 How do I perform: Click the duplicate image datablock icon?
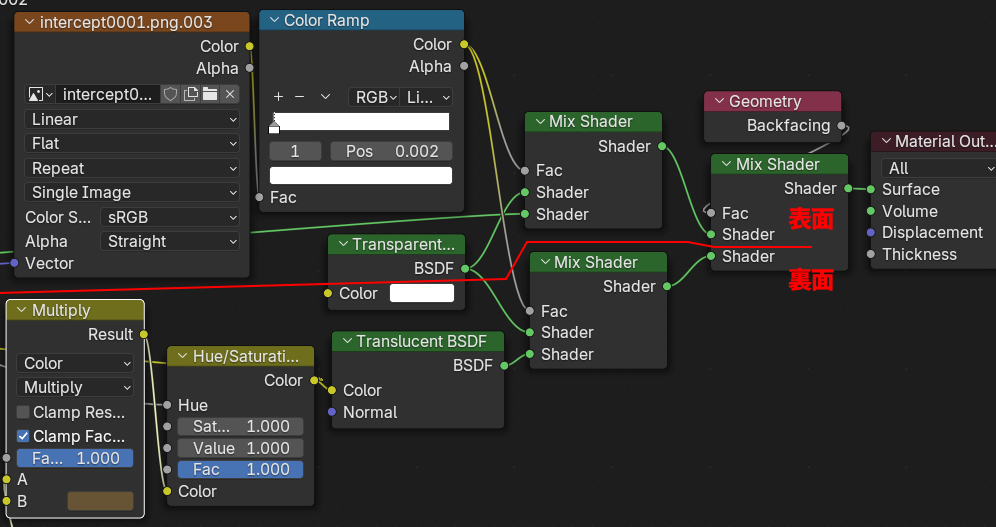190,94
